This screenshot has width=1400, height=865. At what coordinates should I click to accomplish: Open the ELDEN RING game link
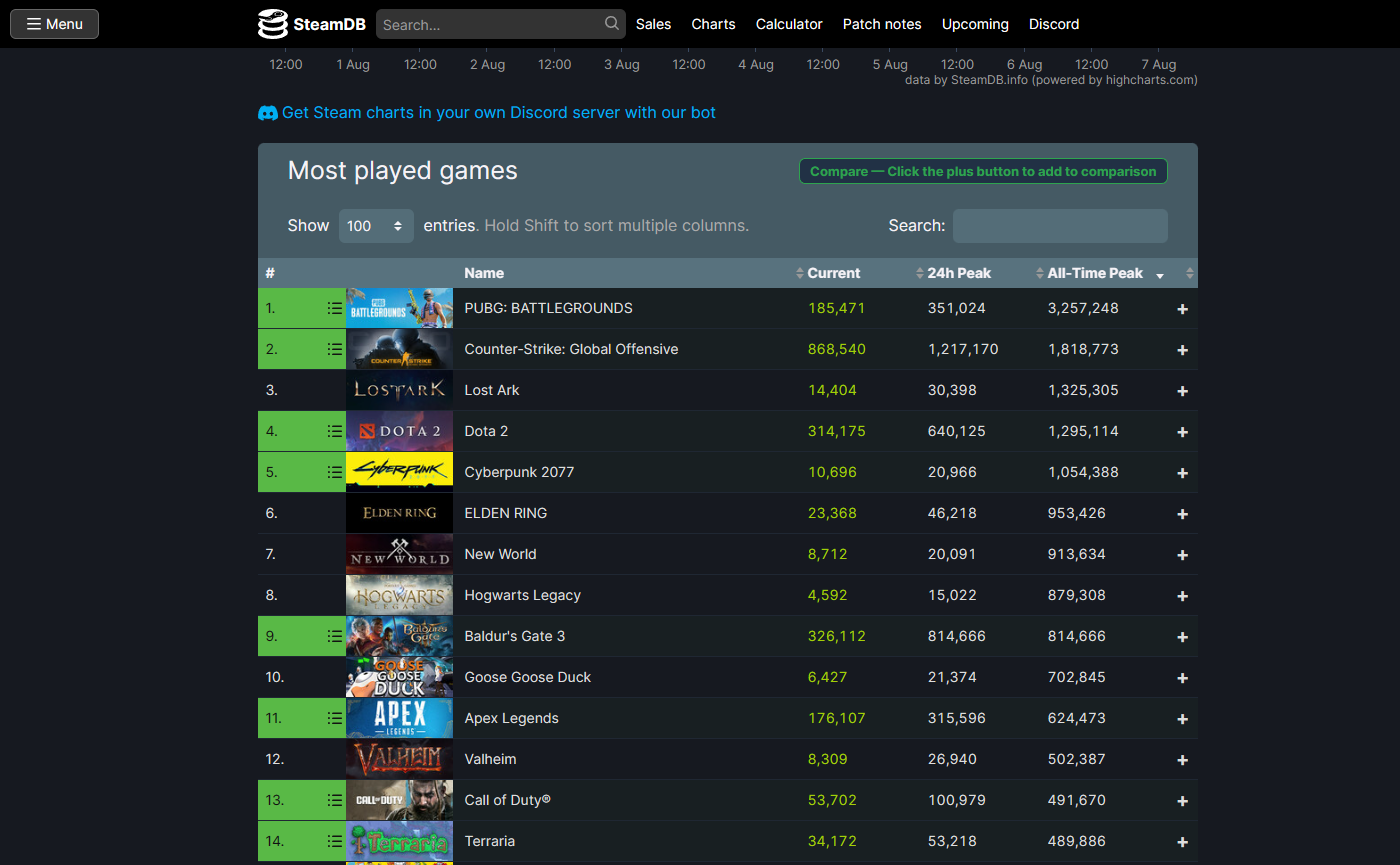pyautogui.click(x=506, y=513)
